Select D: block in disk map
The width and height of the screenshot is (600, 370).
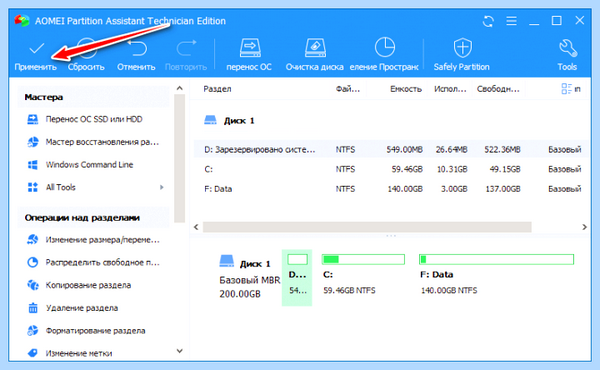coord(297,277)
